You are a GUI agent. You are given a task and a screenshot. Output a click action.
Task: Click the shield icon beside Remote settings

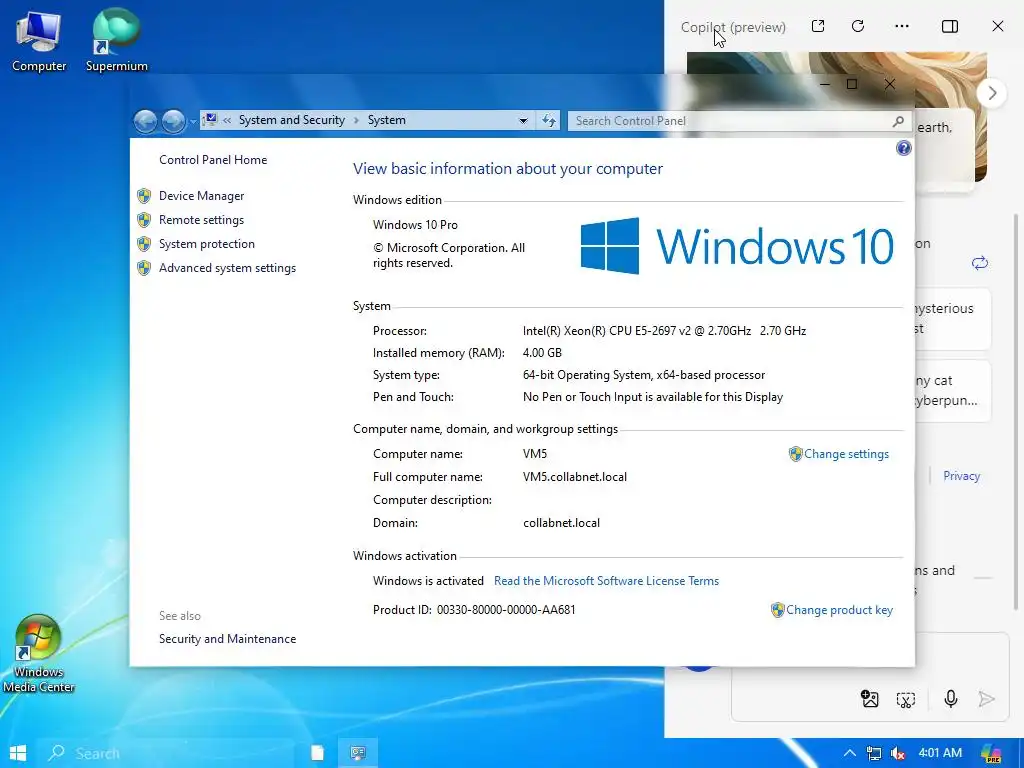[x=144, y=220]
